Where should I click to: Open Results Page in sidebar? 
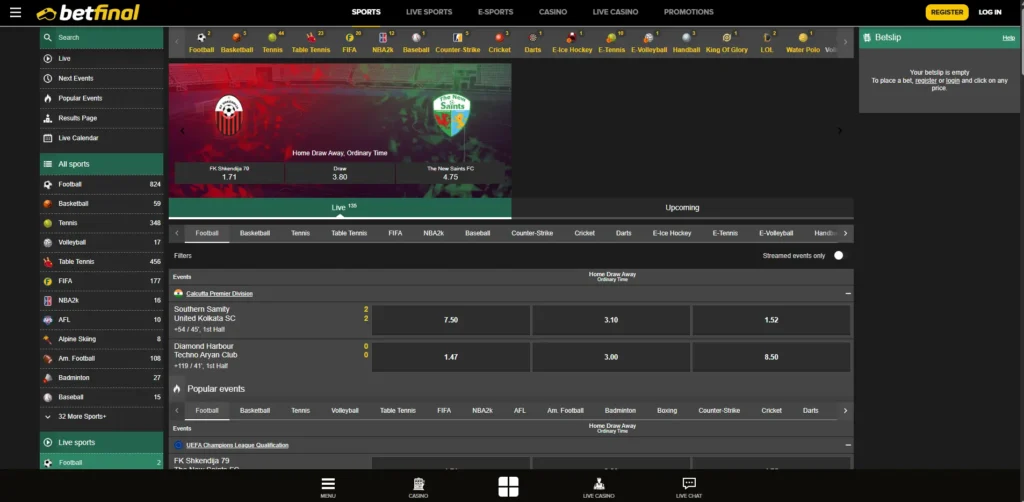coord(102,118)
